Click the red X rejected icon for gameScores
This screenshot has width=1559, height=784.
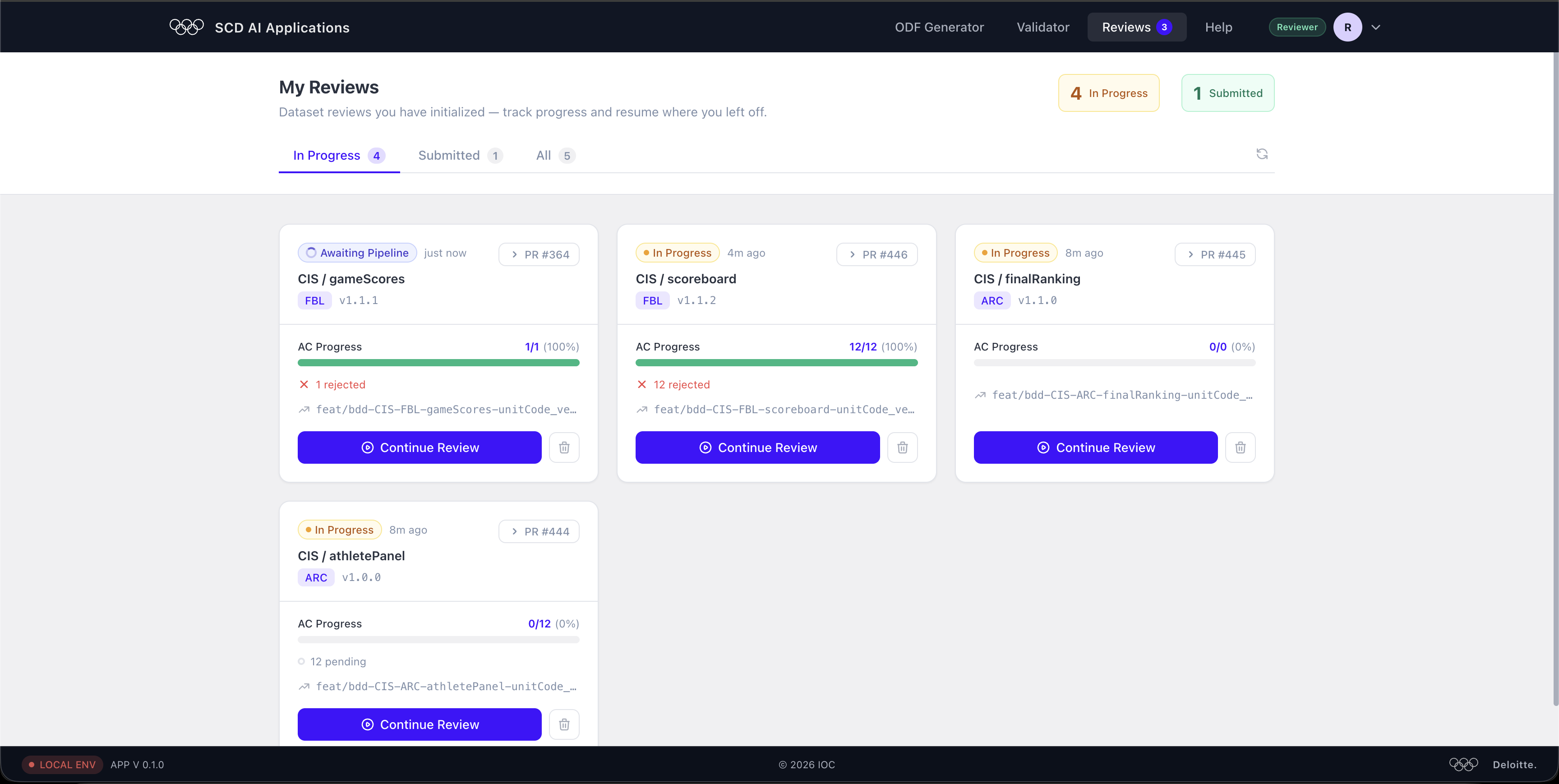304,384
